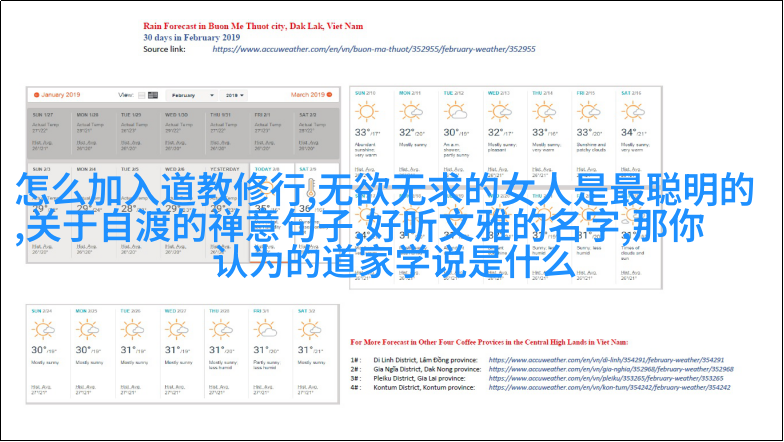This screenshot has height=442, width=784.
Task: Go to previous month January 2019
Action: tap(59, 95)
